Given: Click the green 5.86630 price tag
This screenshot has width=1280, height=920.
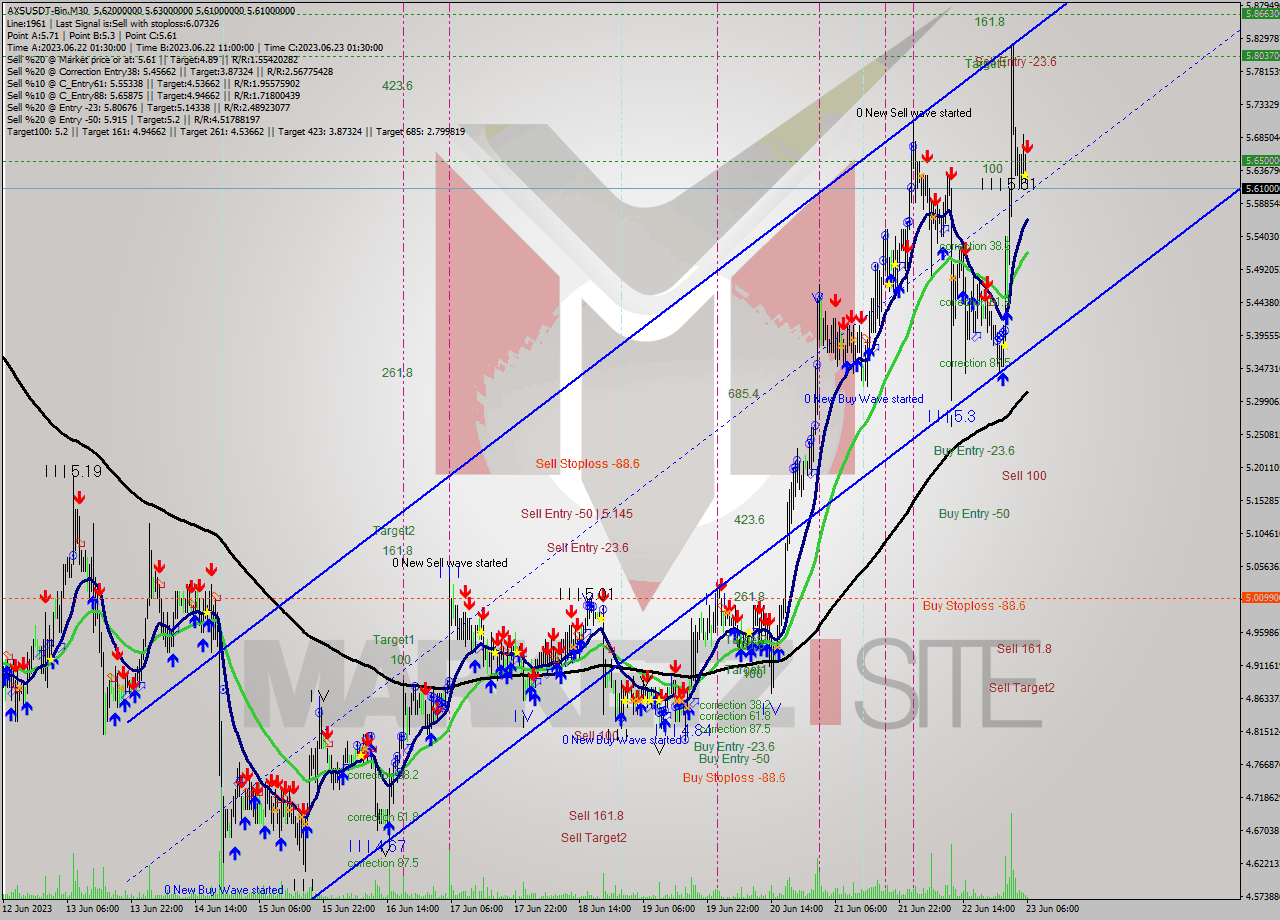Looking at the screenshot, I should point(1259,14).
